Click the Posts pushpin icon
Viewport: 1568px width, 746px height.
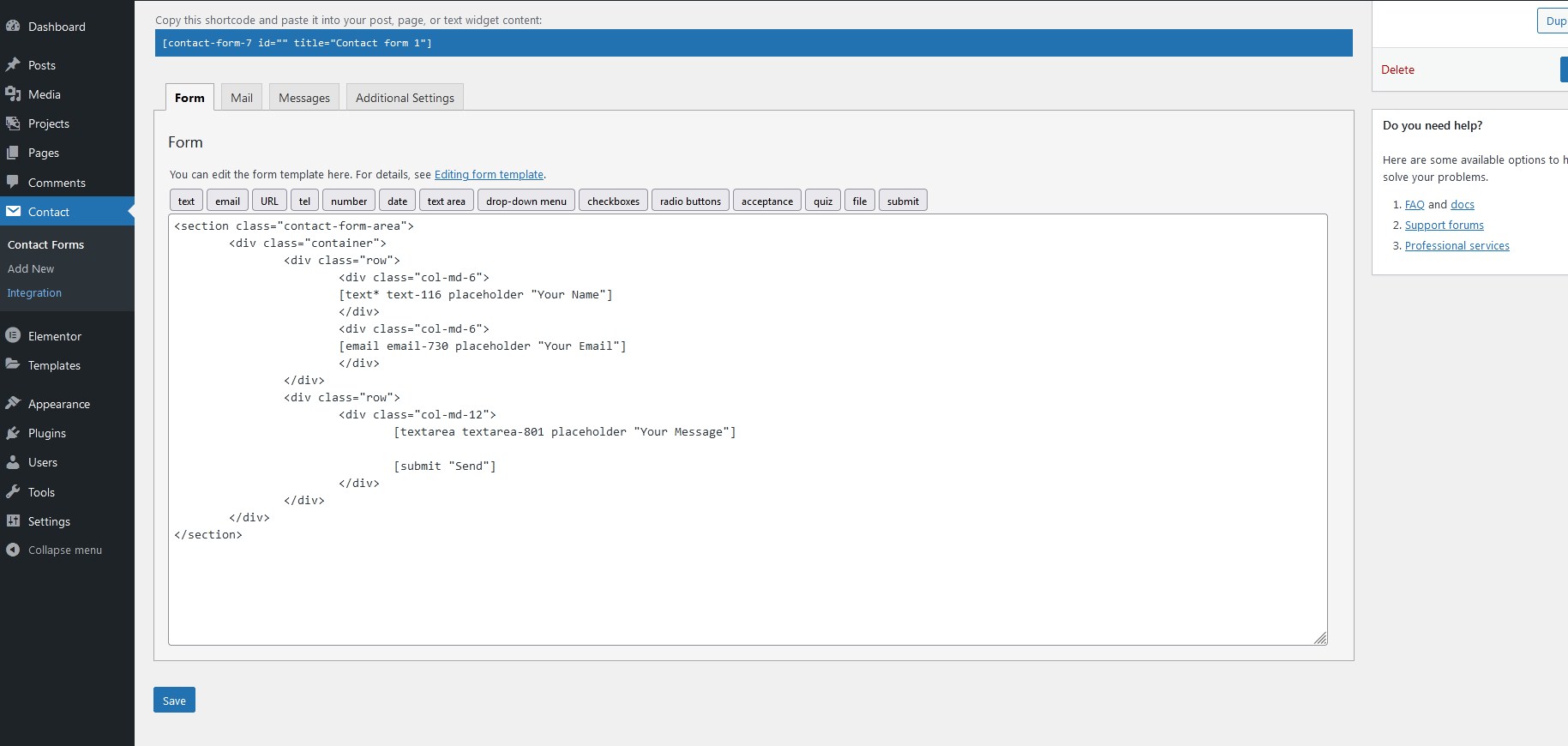(x=13, y=65)
